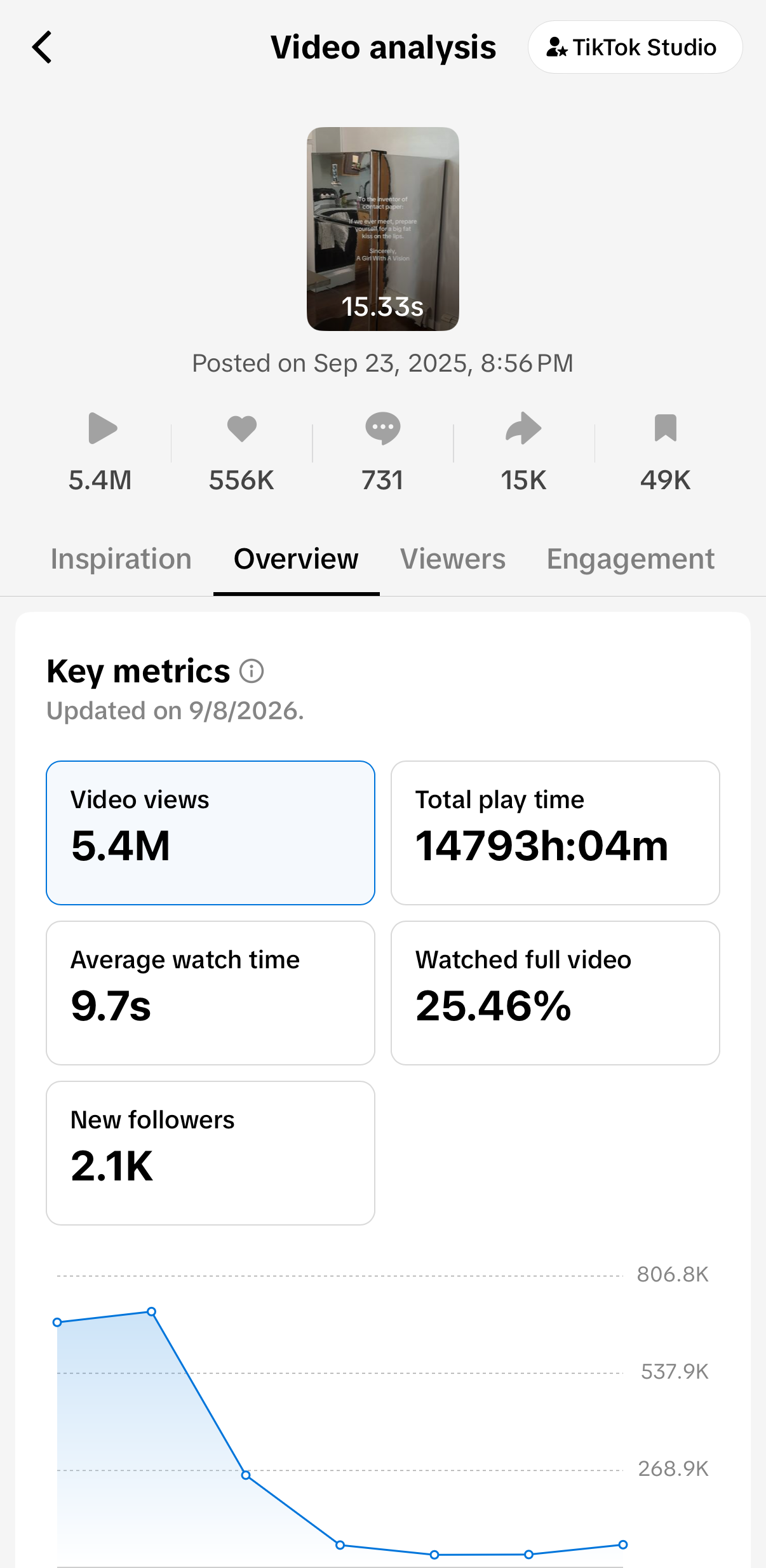This screenshot has width=766, height=1568.
Task: Click the last data point on chart
Action: (x=623, y=1544)
